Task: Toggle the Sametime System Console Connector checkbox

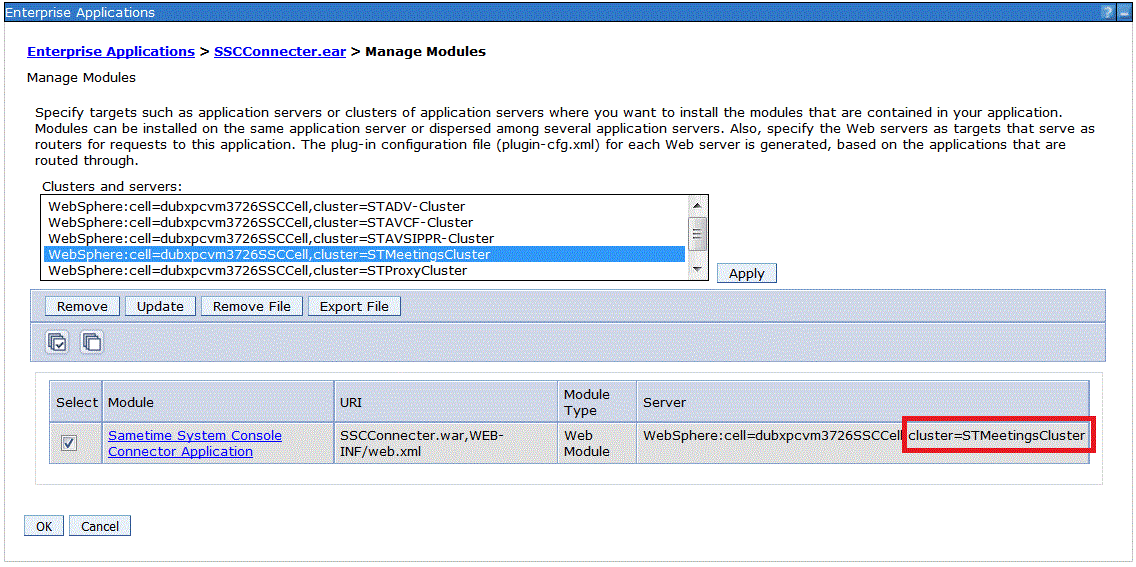Action: pyautogui.click(x=70, y=443)
